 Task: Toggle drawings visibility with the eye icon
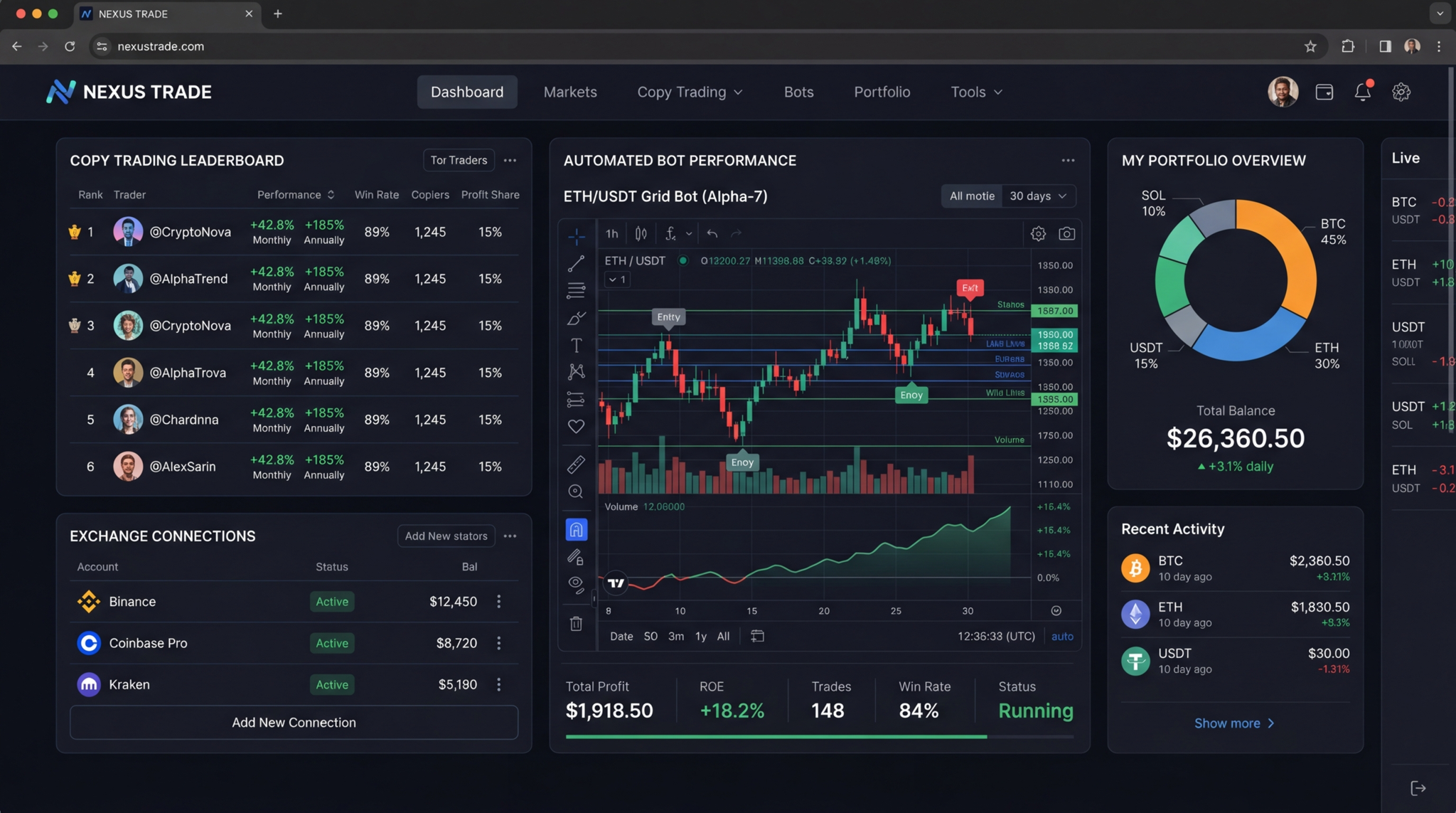point(576,584)
